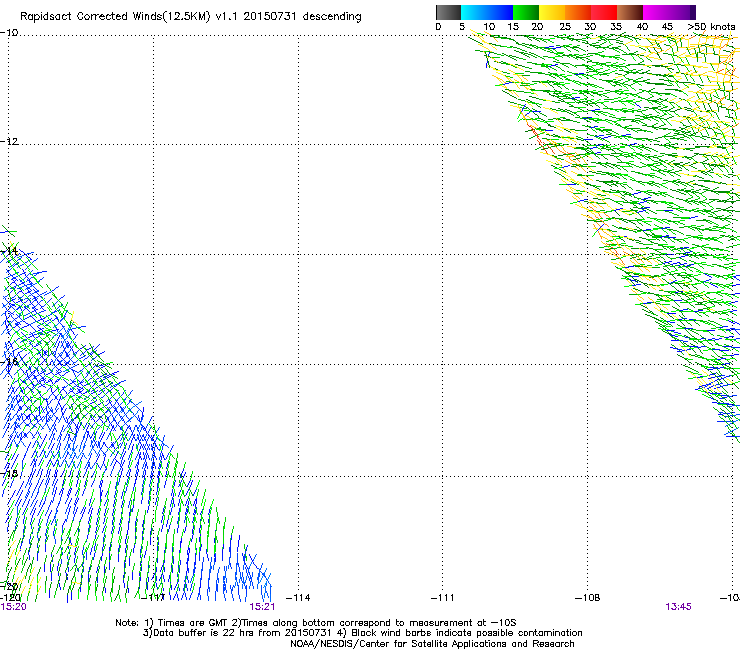Screen dimensions: 740x650
Task: Click the purple '15:20' time label
Action: (14, 607)
